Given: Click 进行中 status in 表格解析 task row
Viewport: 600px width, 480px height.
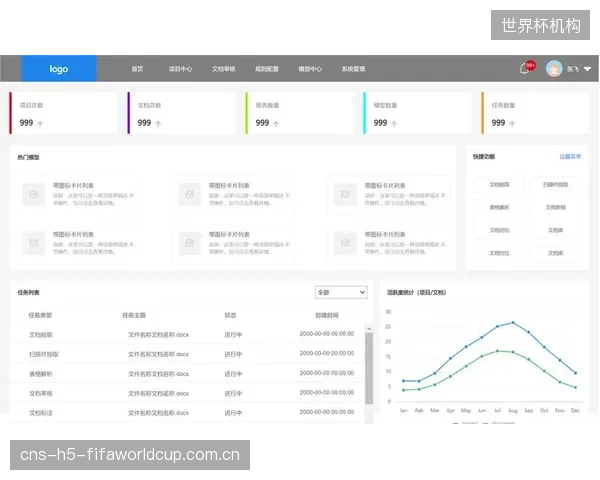Looking at the screenshot, I should tap(233, 374).
